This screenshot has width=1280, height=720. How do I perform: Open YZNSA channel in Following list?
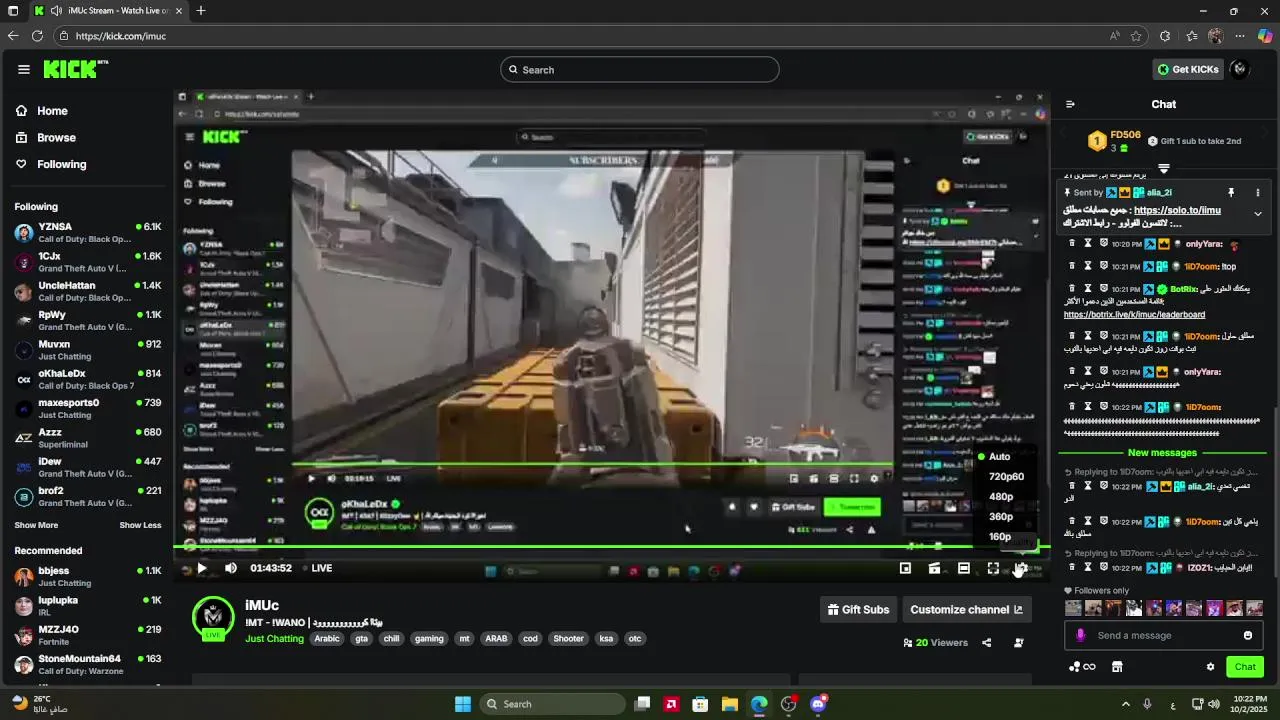[87, 233]
